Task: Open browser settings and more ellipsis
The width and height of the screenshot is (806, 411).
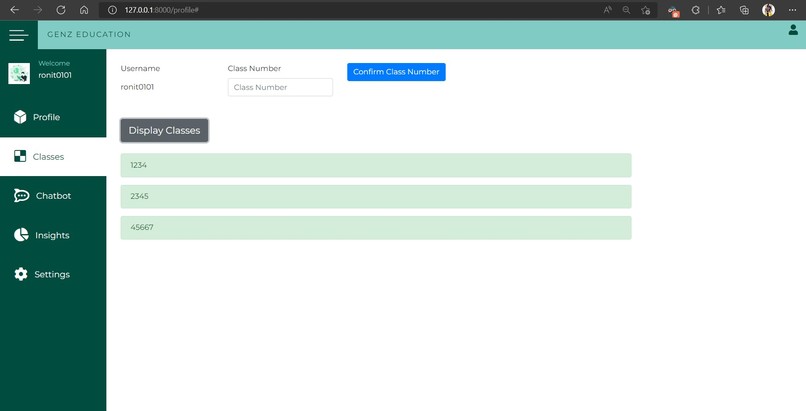Action: coord(792,10)
